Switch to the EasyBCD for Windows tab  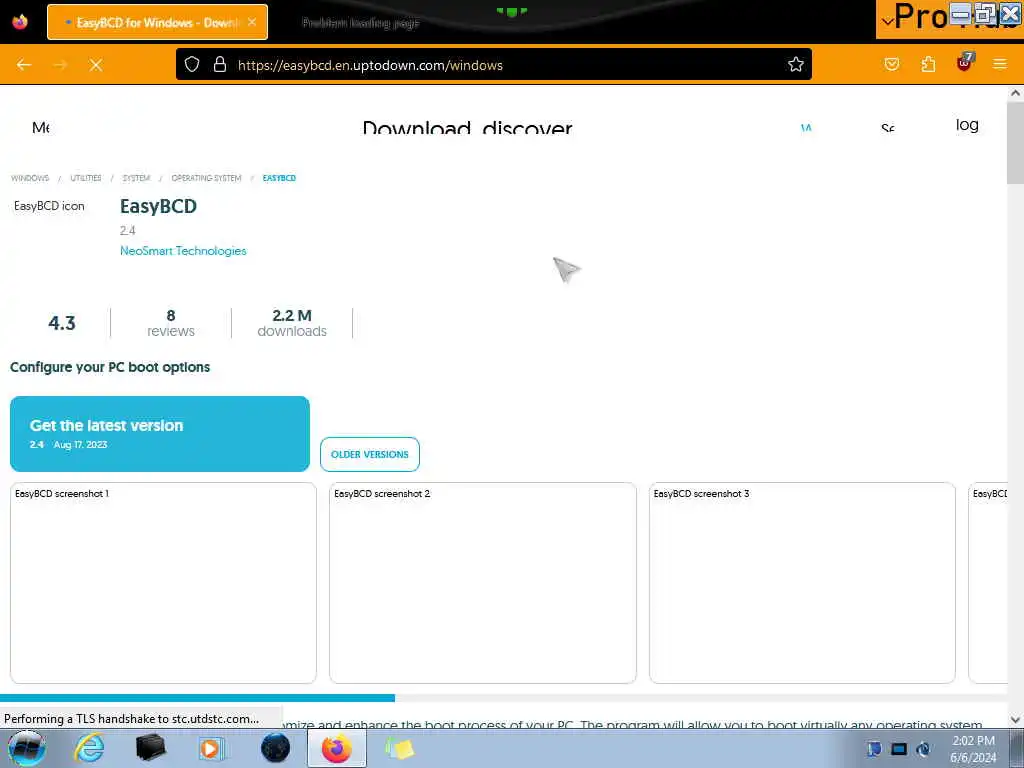pos(157,22)
